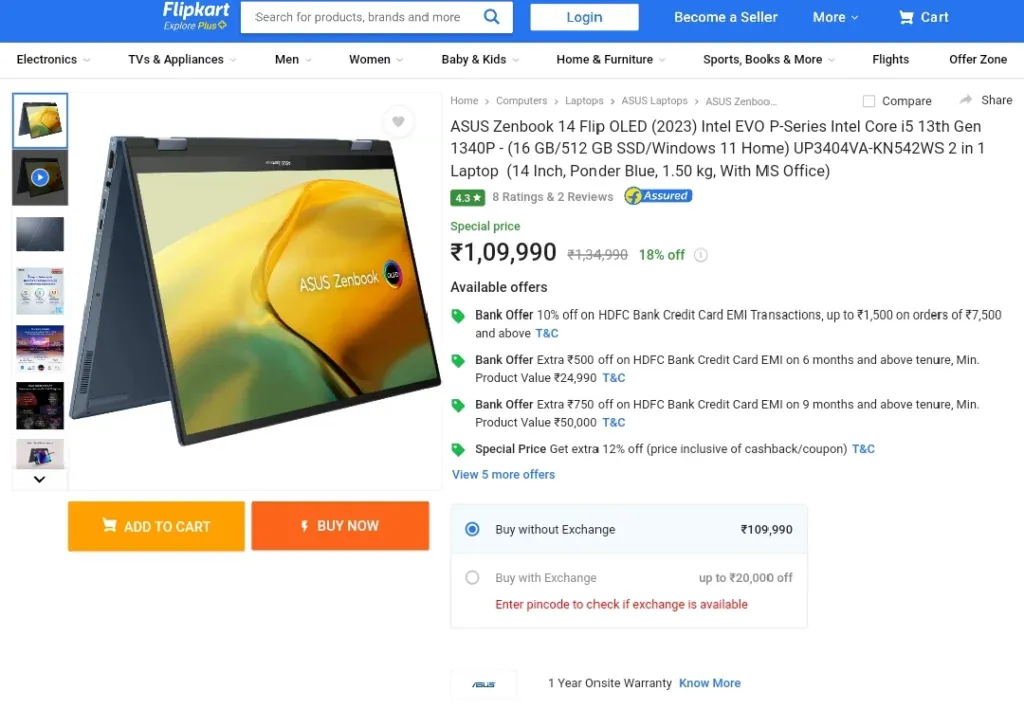Open T&C for 10% HDFC offer
The image size is (1024, 709).
pyautogui.click(x=547, y=334)
